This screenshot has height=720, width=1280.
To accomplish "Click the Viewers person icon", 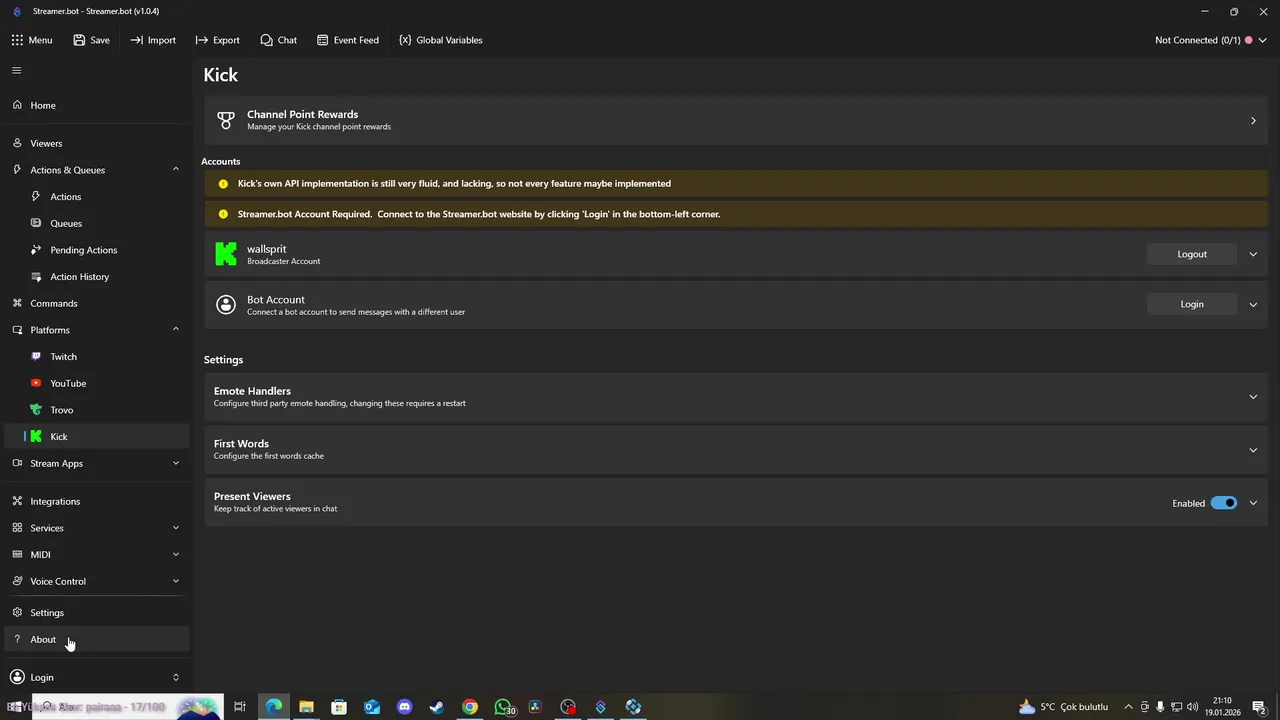I will pos(17,143).
